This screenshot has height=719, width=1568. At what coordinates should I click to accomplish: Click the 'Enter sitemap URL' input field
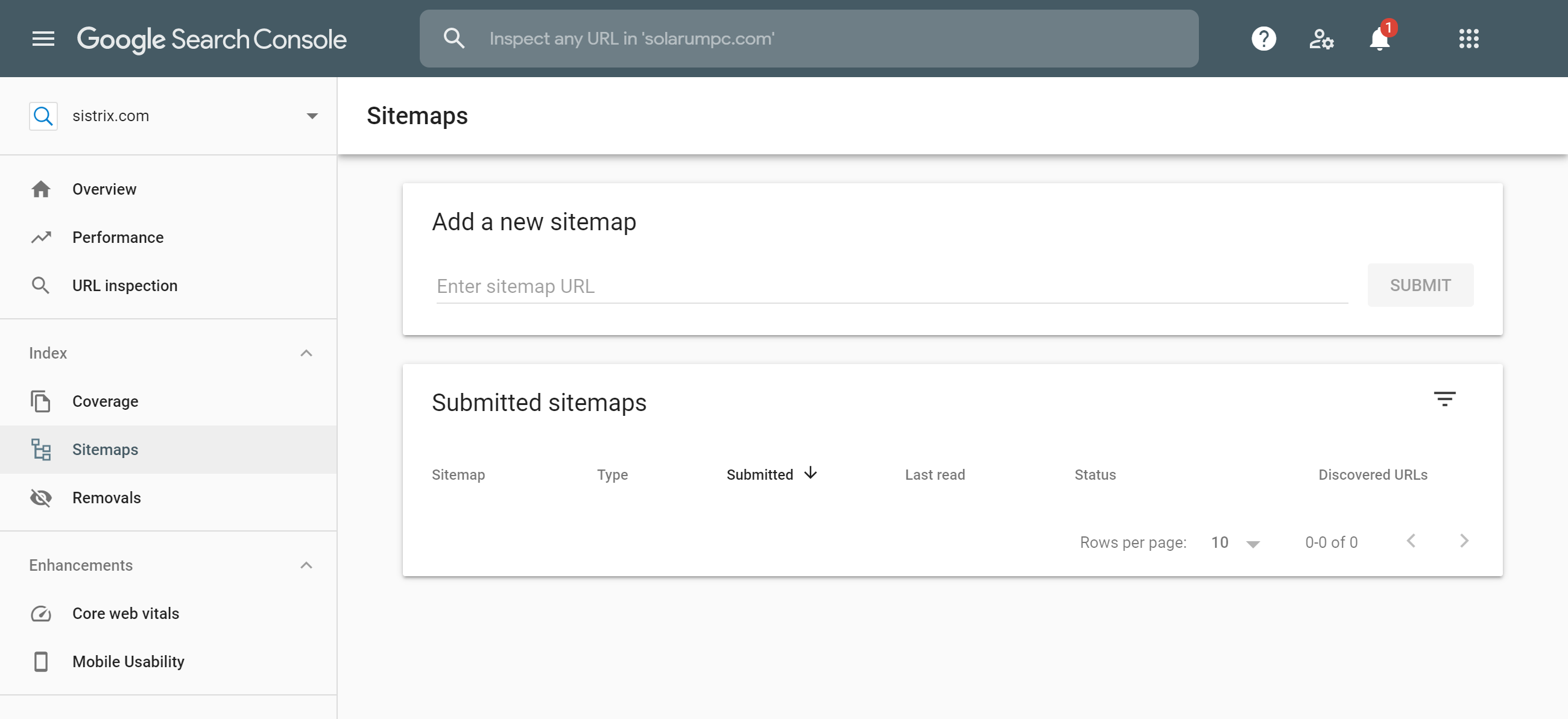coord(892,286)
